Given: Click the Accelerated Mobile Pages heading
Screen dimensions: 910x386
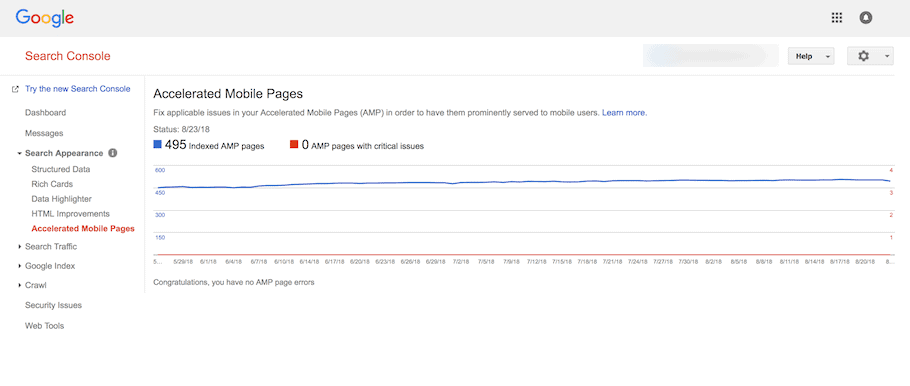Looking at the screenshot, I should coord(228,93).
